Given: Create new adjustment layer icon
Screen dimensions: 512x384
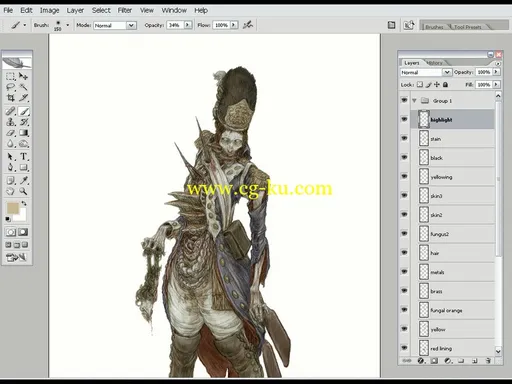Looking at the screenshot, I should (448, 361).
